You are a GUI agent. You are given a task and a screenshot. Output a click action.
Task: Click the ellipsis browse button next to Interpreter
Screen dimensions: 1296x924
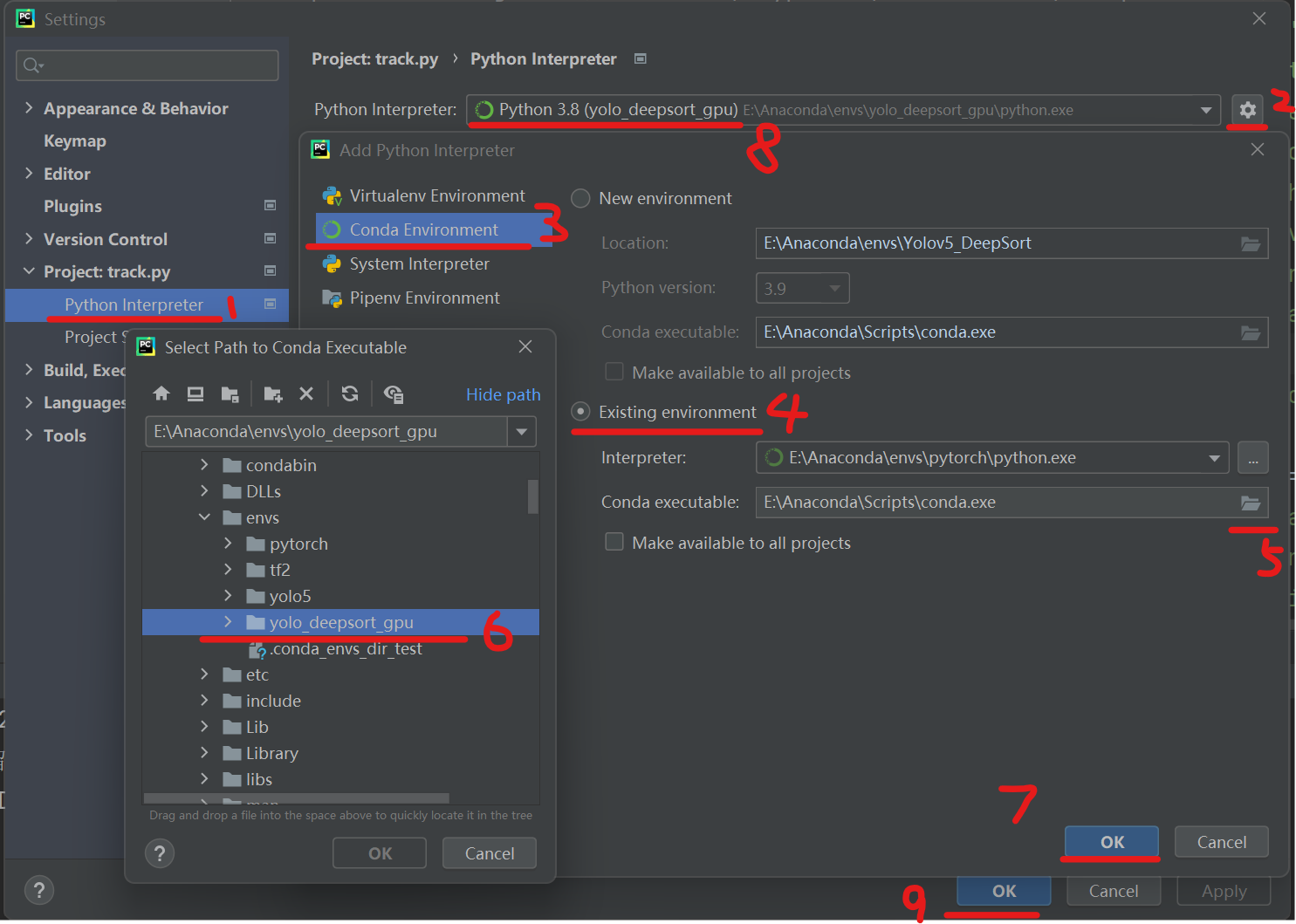coord(1253,457)
